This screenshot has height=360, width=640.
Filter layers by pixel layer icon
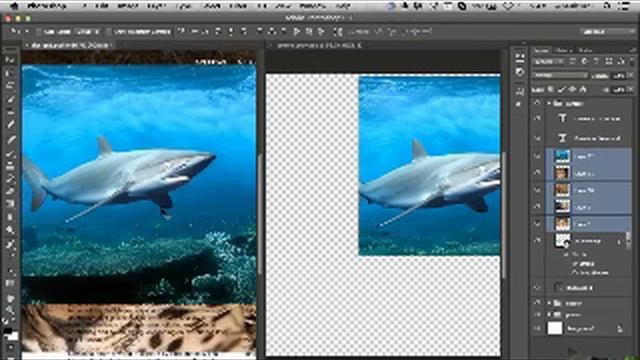click(573, 62)
